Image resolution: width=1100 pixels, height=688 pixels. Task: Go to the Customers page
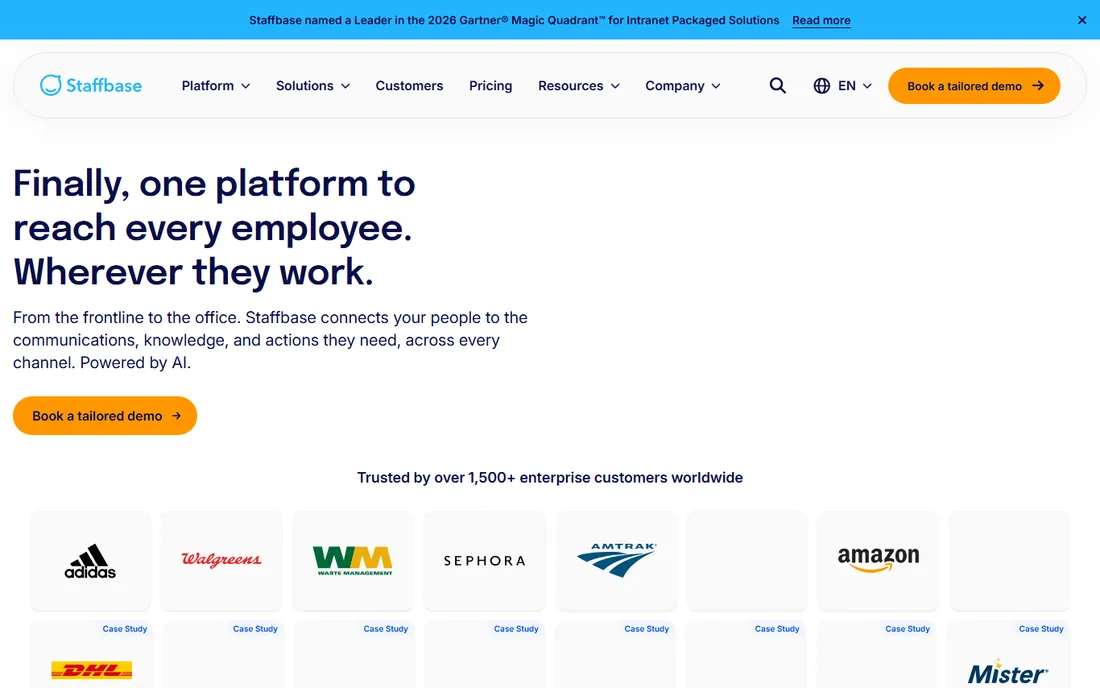point(409,86)
